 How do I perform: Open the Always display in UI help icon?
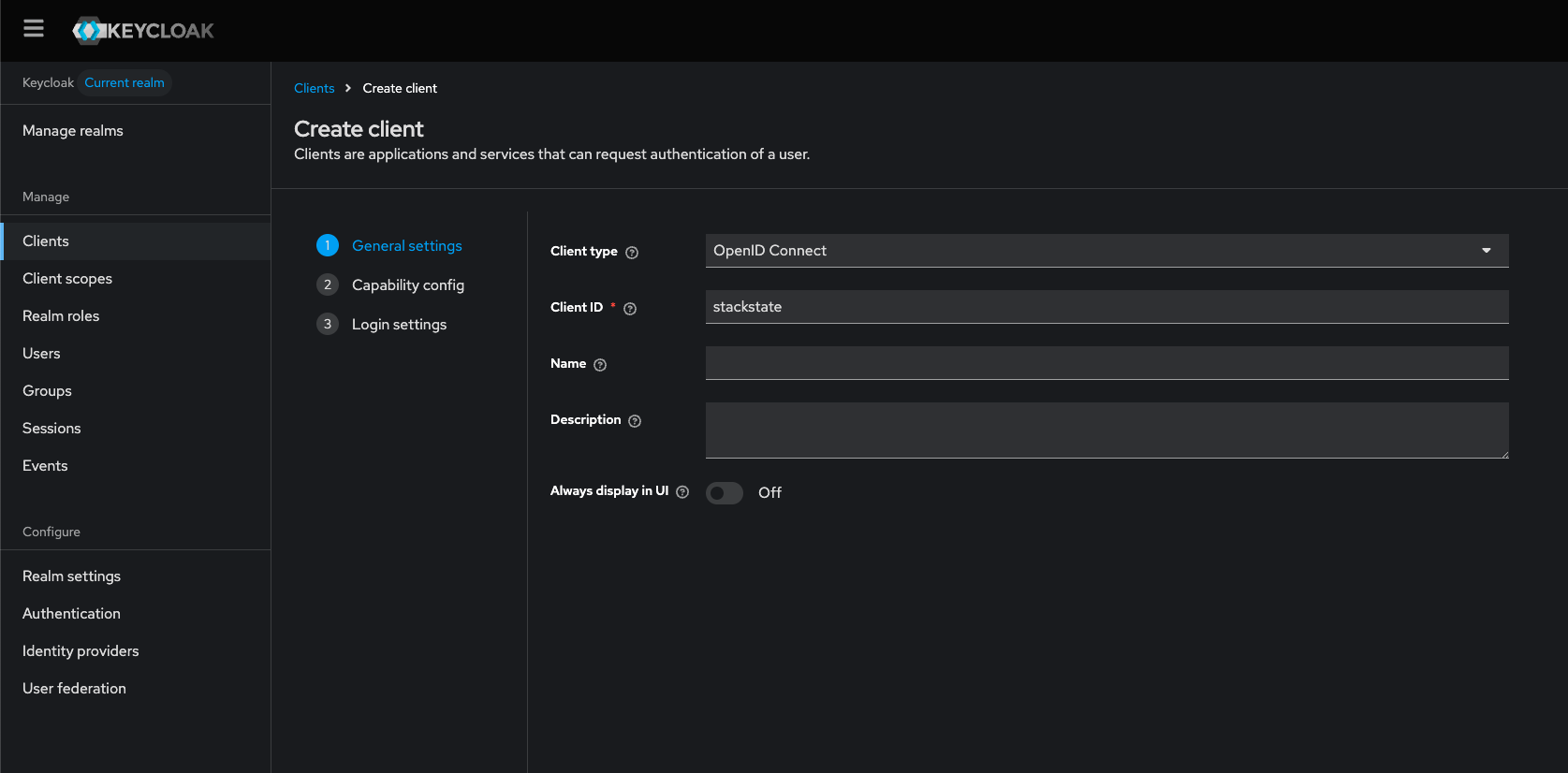pos(682,491)
